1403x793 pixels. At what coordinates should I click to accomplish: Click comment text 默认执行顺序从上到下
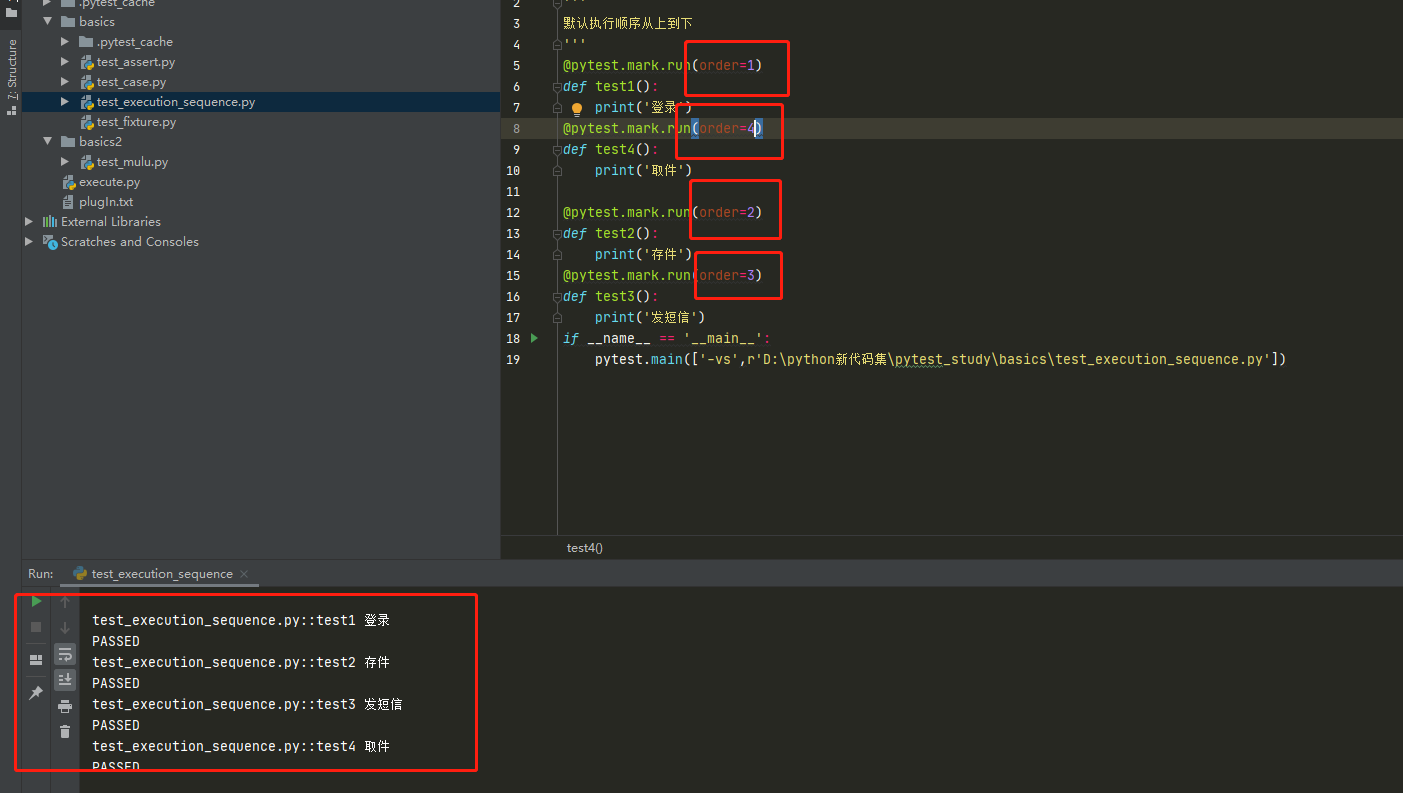[627, 23]
